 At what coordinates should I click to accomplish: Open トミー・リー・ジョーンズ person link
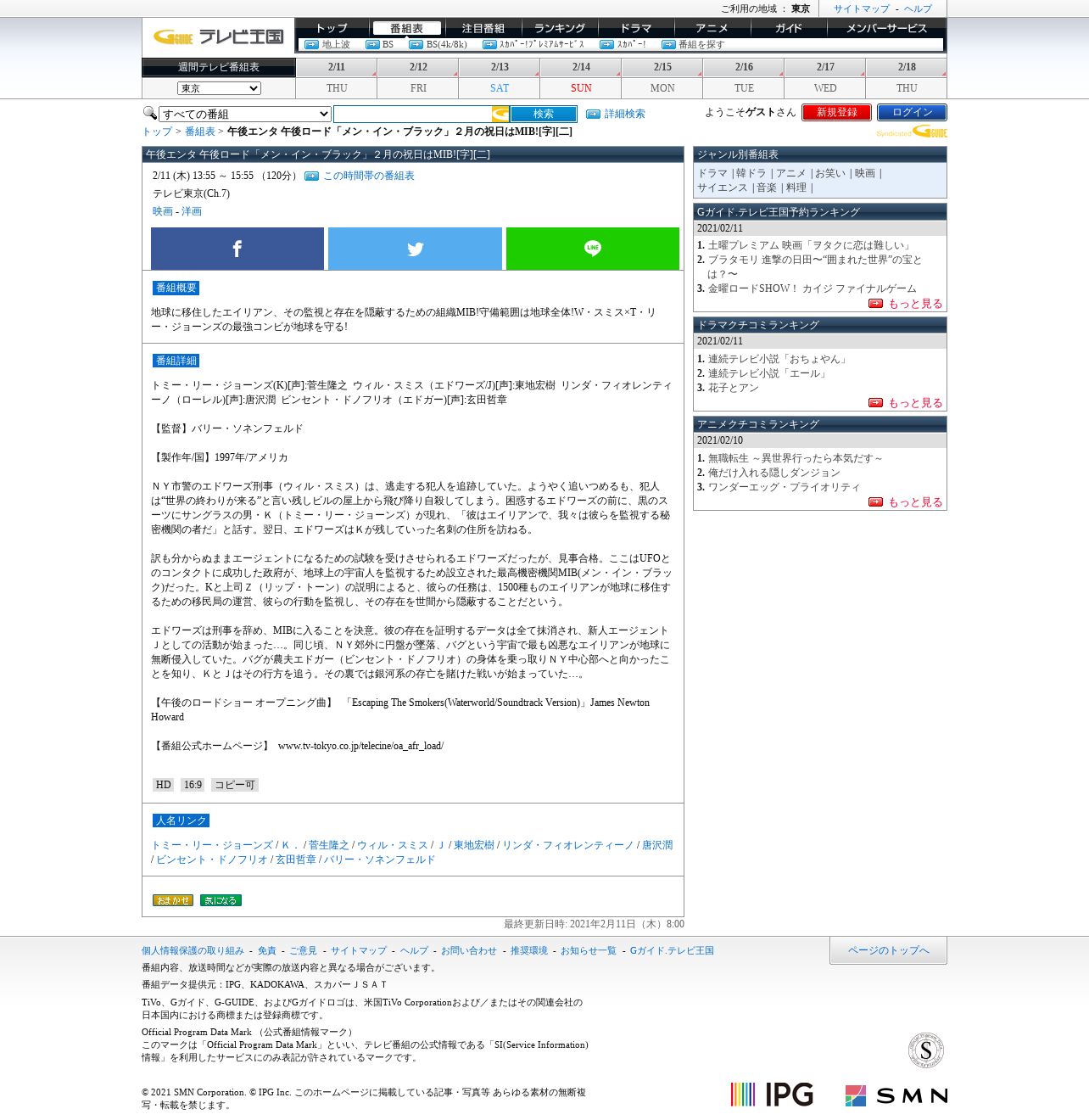pyautogui.click(x=212, y=845)
